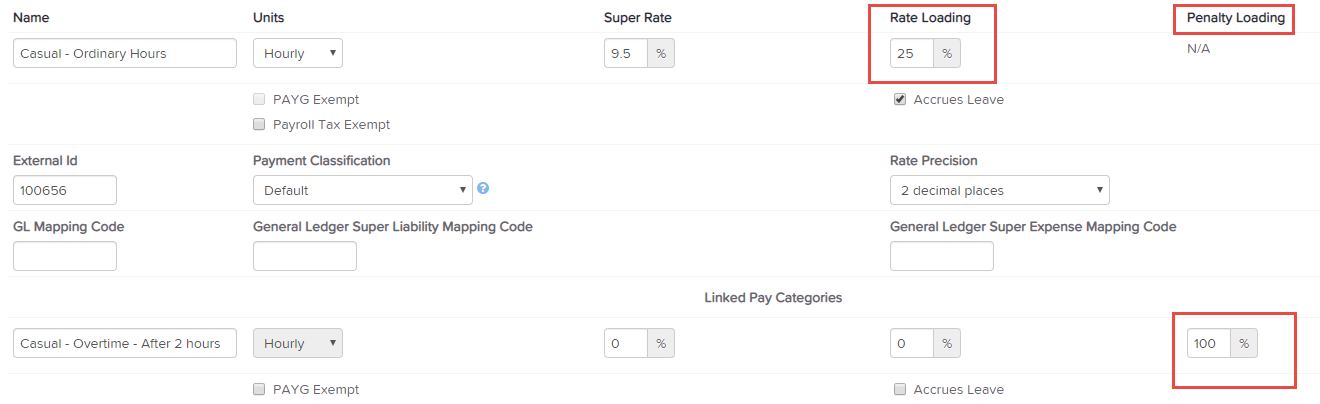1320x404 pixels.
Task: Open the Units dropdown set to Hourly
Action: pos(298,53)
